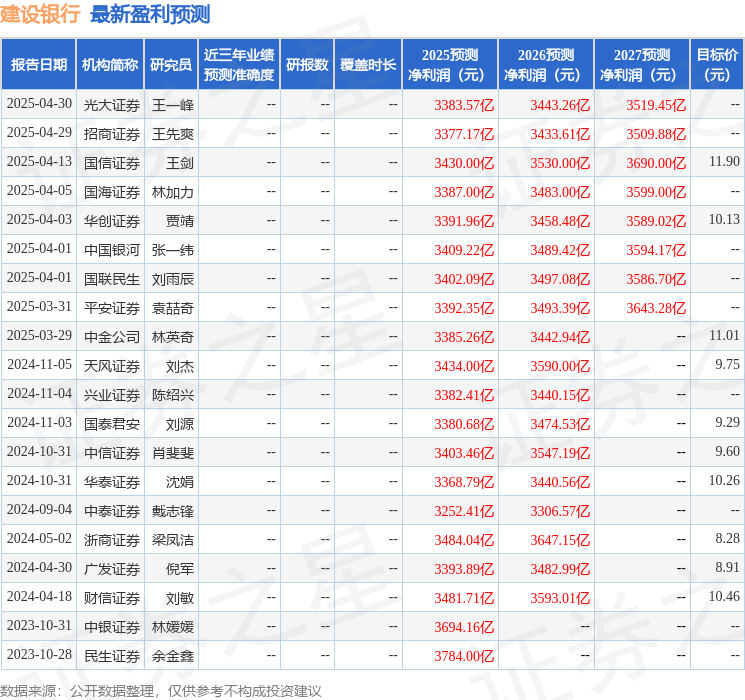Select 广发证券 institution cell
This screenshot has height=700, width=745.
[112, 569]
